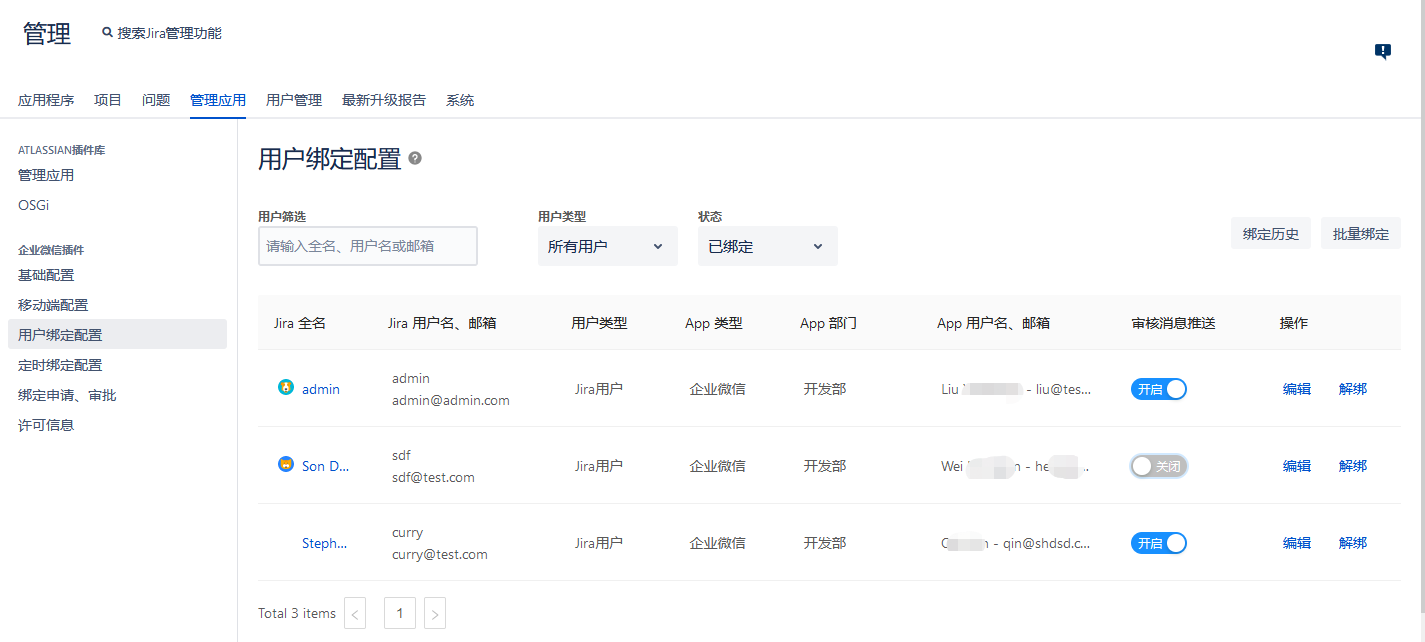This screenshot has width=1425, height=642.
Task: Open the 状态 dropdown showing 已绑定
Action: coord(767,246)
